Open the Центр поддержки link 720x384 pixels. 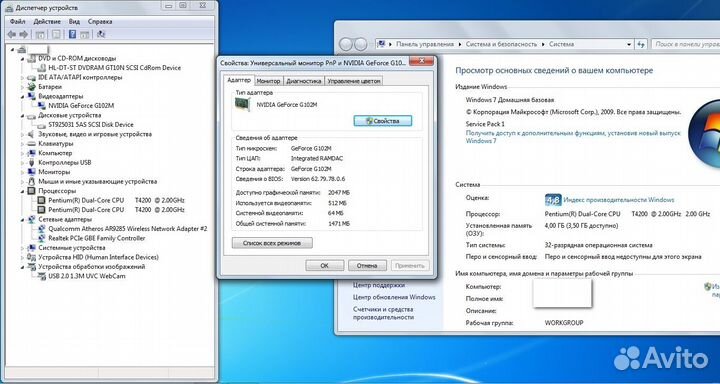[379, 285]
